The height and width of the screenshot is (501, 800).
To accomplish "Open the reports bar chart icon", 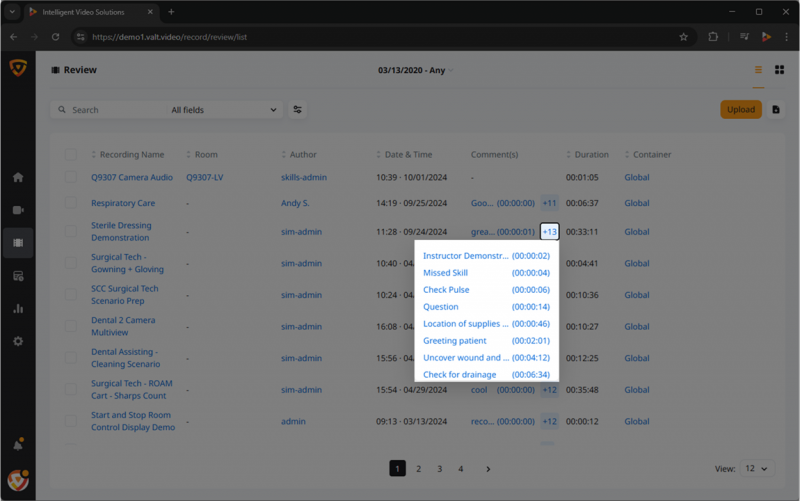I will tap(18, 309).
